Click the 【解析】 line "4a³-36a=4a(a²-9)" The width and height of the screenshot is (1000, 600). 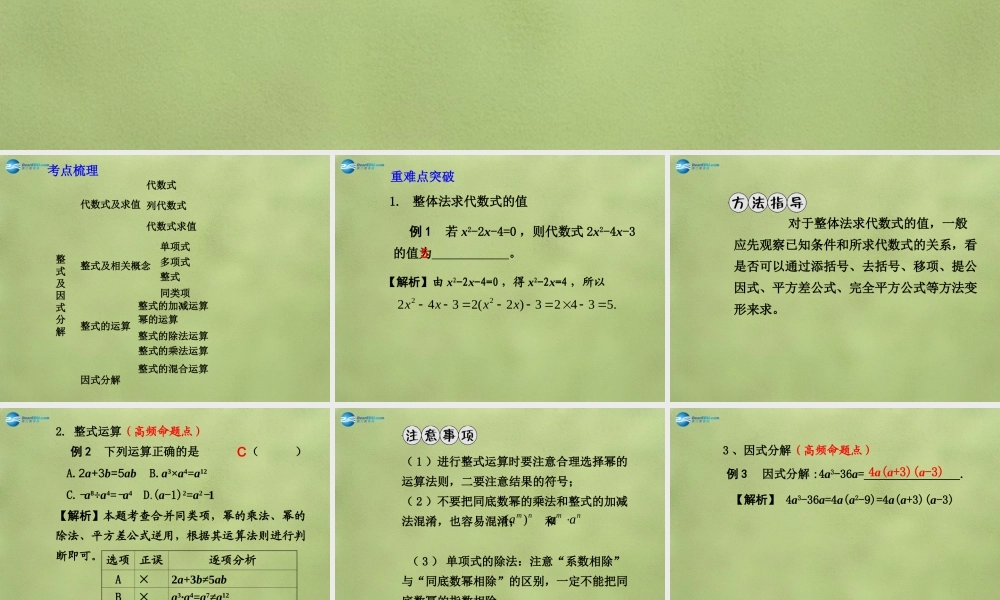843,500
